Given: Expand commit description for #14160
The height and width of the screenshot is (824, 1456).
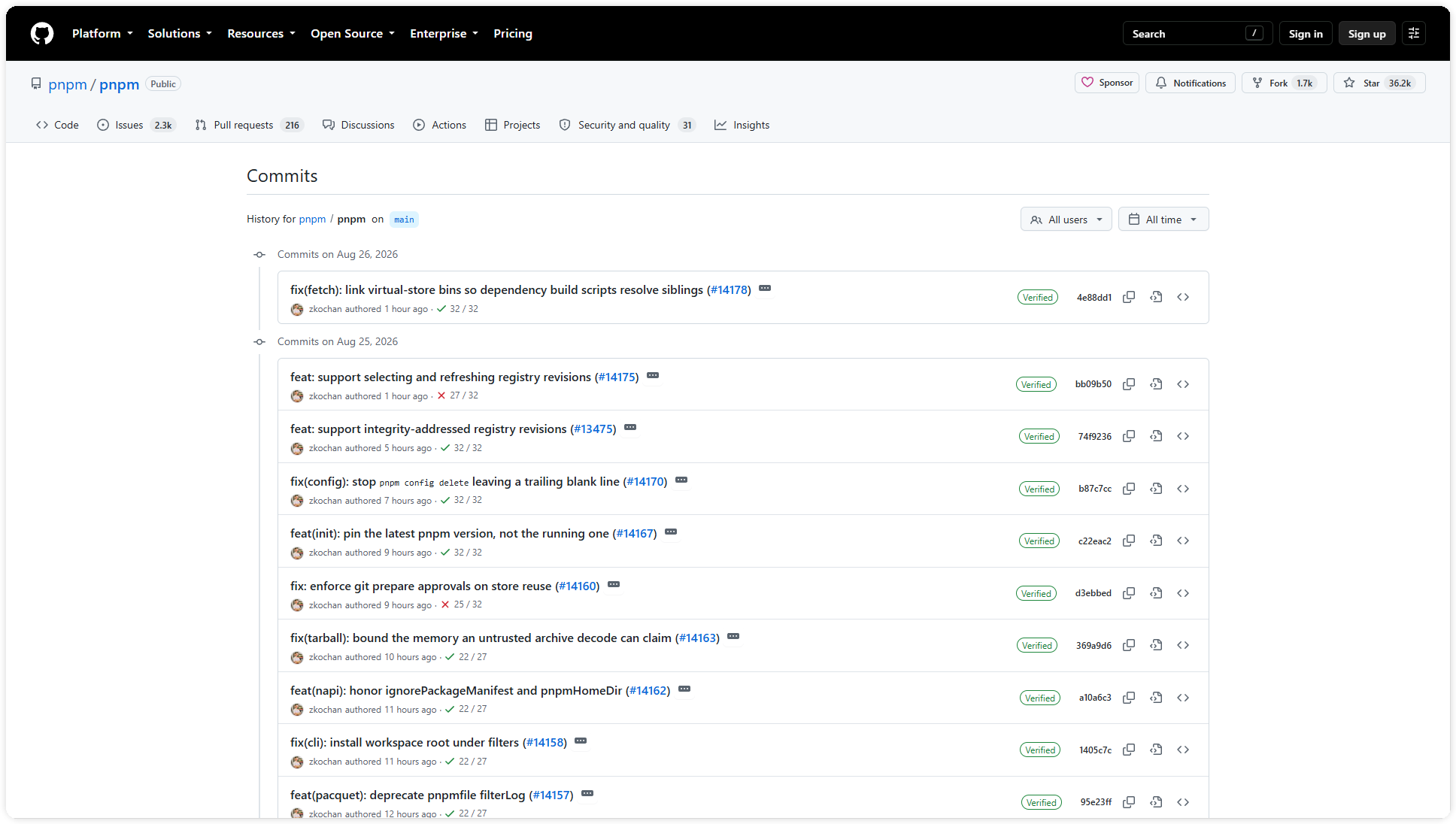Looking at the screenshot, I should [x=614, y=585].
